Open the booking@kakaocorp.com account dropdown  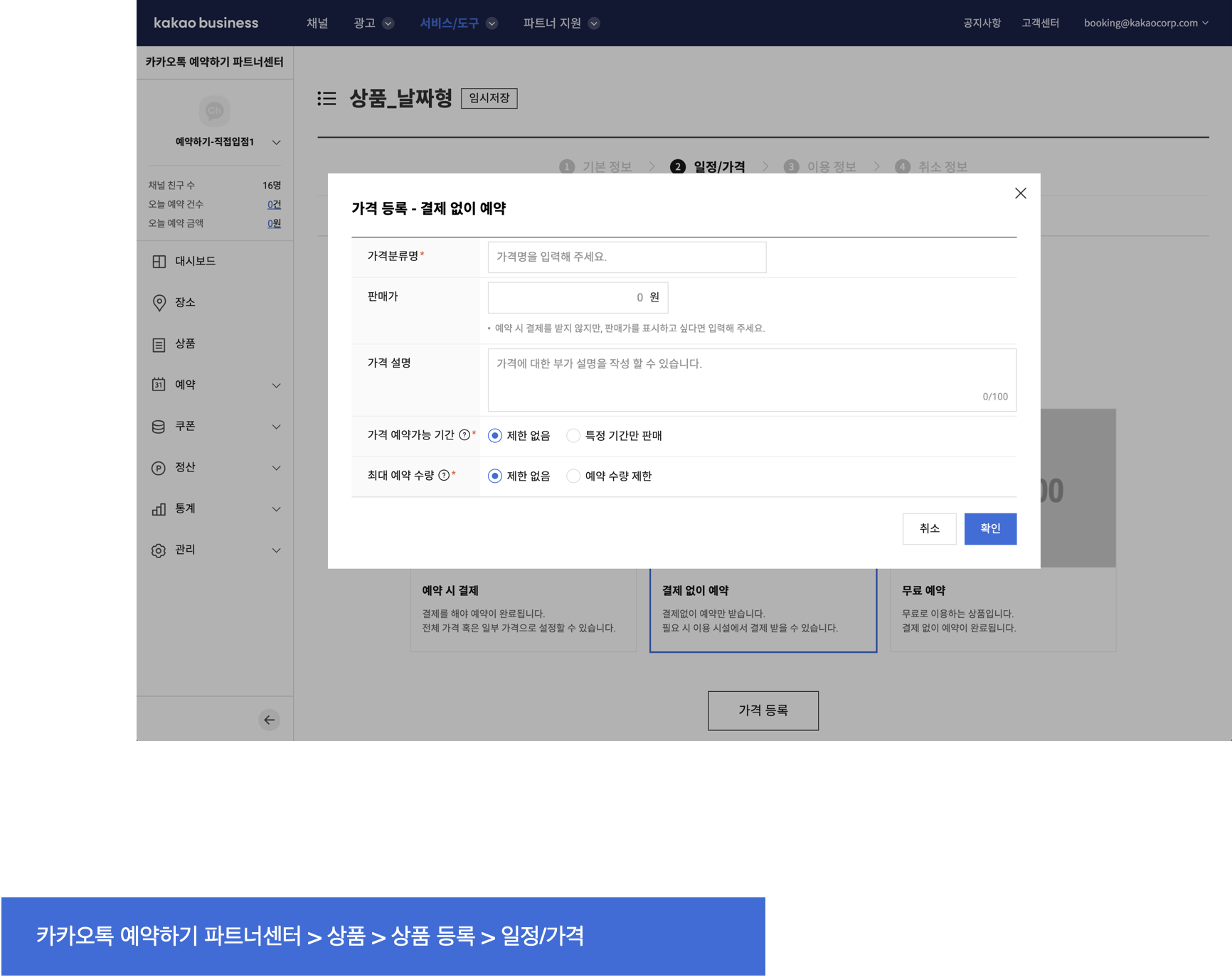tap(1145, 23)
